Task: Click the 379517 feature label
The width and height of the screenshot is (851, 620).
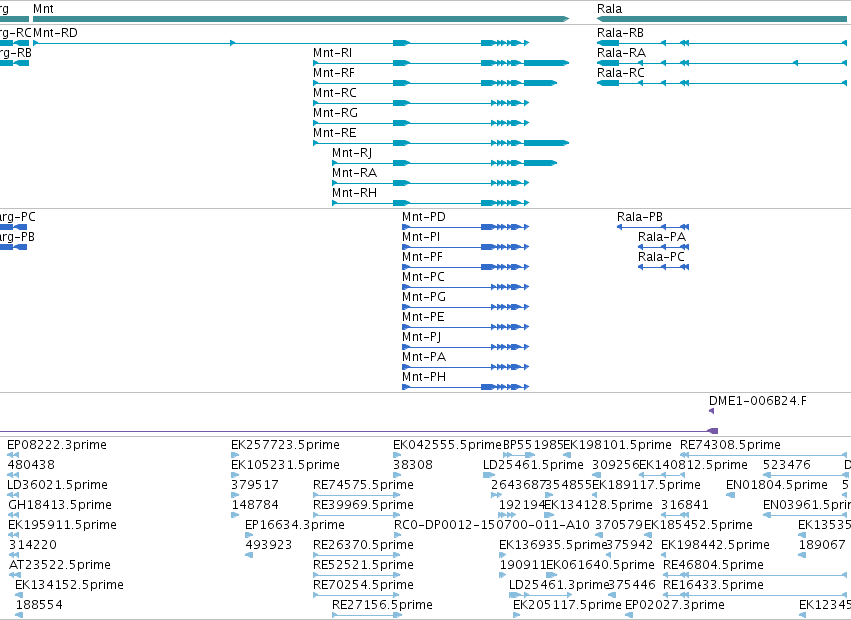Action: [x=255, y=485]
